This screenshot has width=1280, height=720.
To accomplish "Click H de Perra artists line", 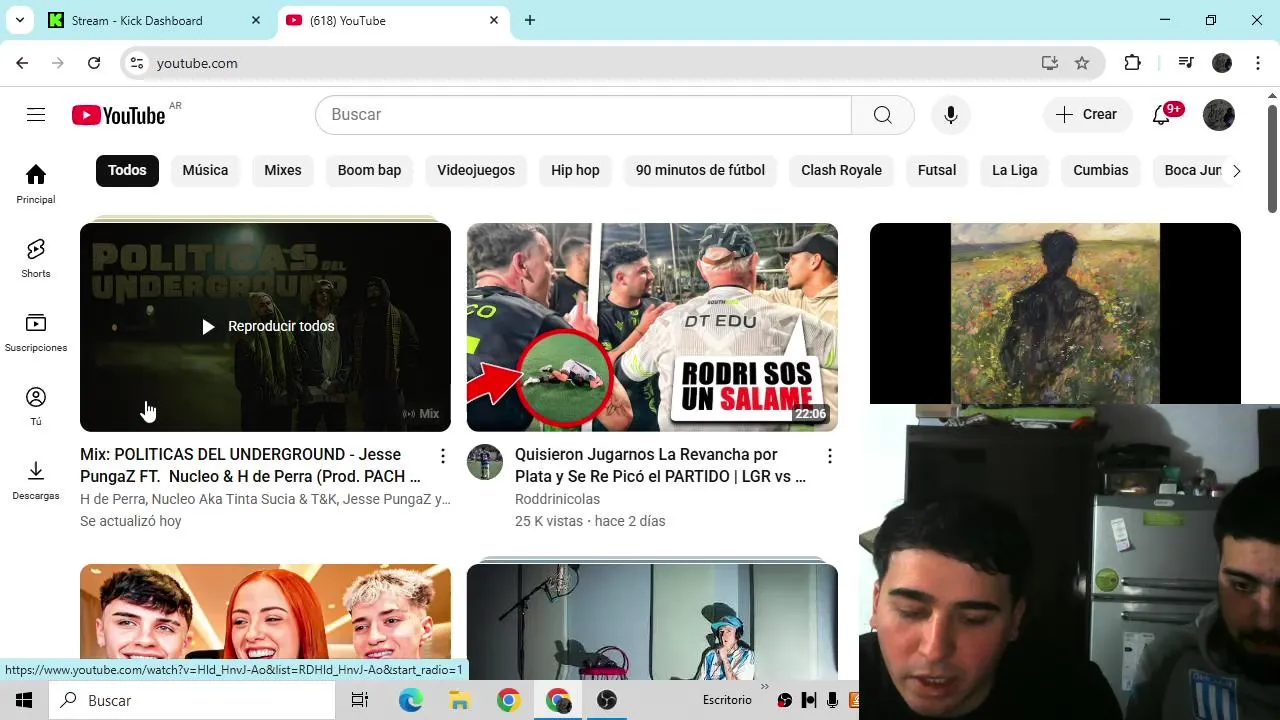I will [265, 499].
